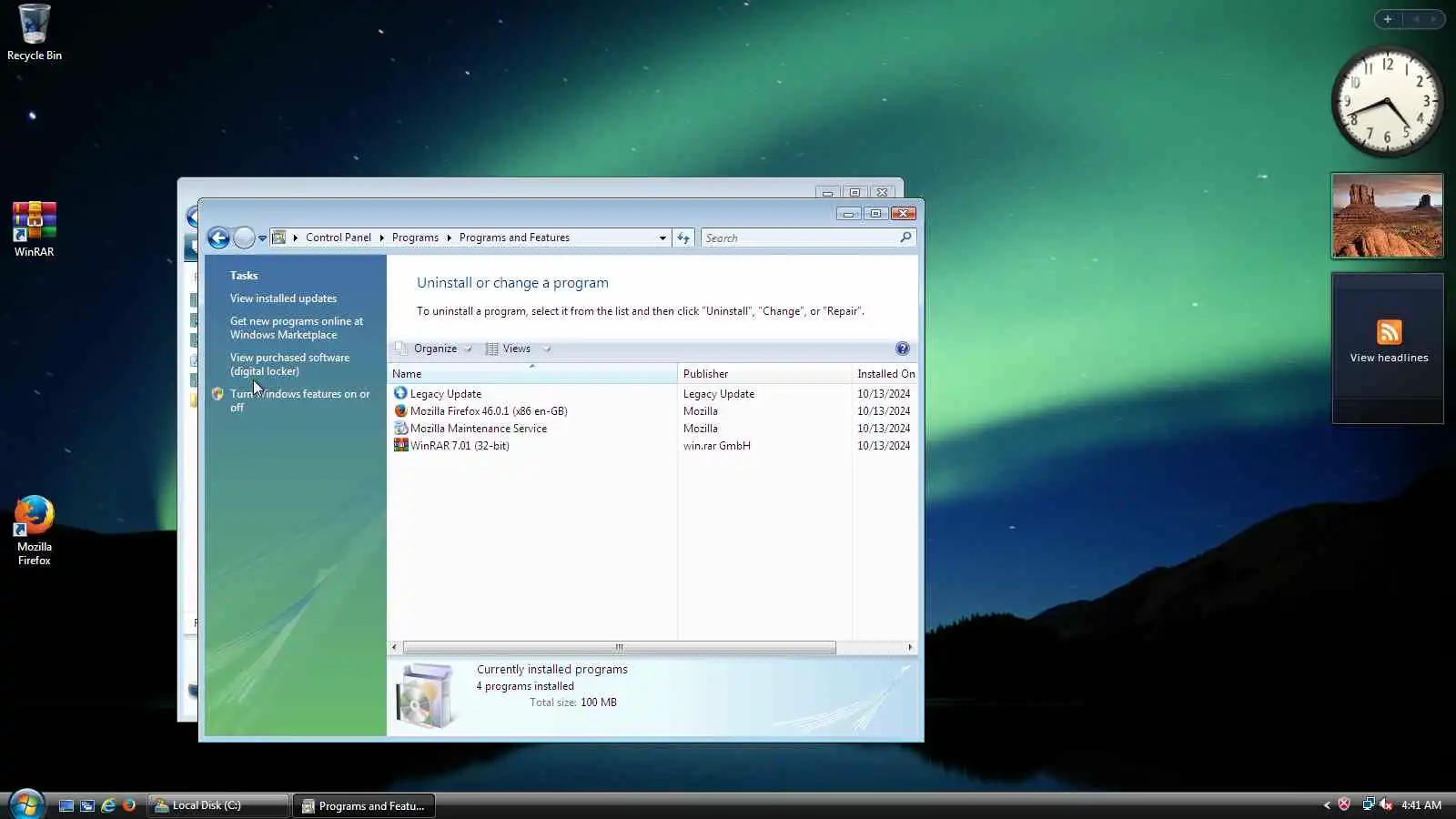Click the scroll left arrow of list

click(x=394, y=648)
